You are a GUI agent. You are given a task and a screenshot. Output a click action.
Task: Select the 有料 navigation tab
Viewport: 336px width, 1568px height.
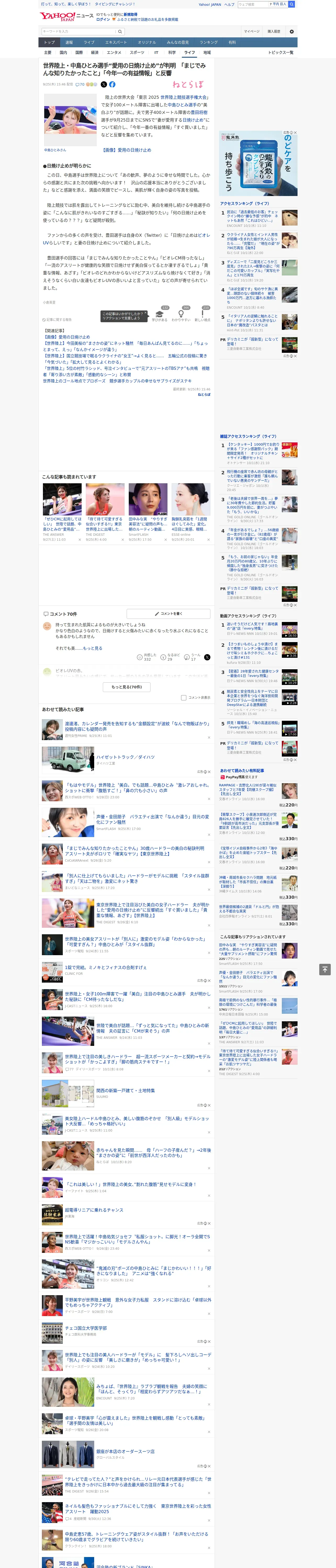coord(232,43)
